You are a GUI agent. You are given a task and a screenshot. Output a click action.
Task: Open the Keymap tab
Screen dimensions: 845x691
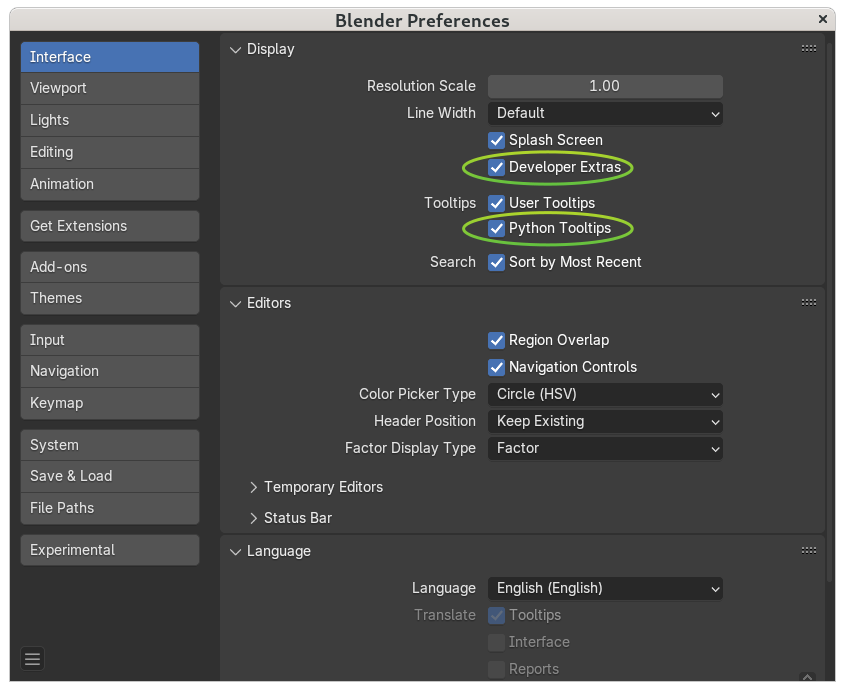pyautogui.click(x=110, y=403)
